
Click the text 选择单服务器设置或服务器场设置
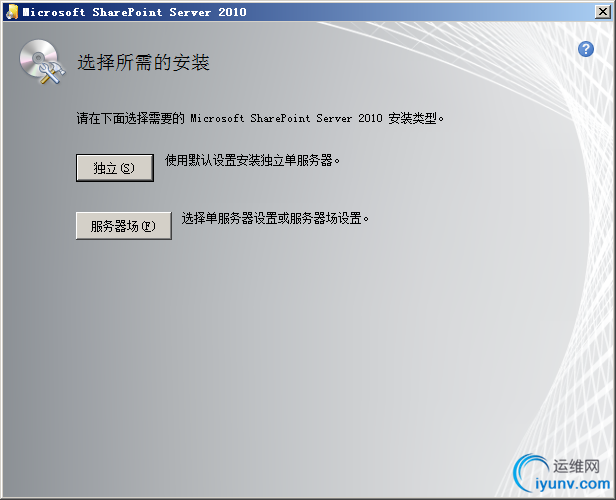pyautogui.click(x=275, y=218)
